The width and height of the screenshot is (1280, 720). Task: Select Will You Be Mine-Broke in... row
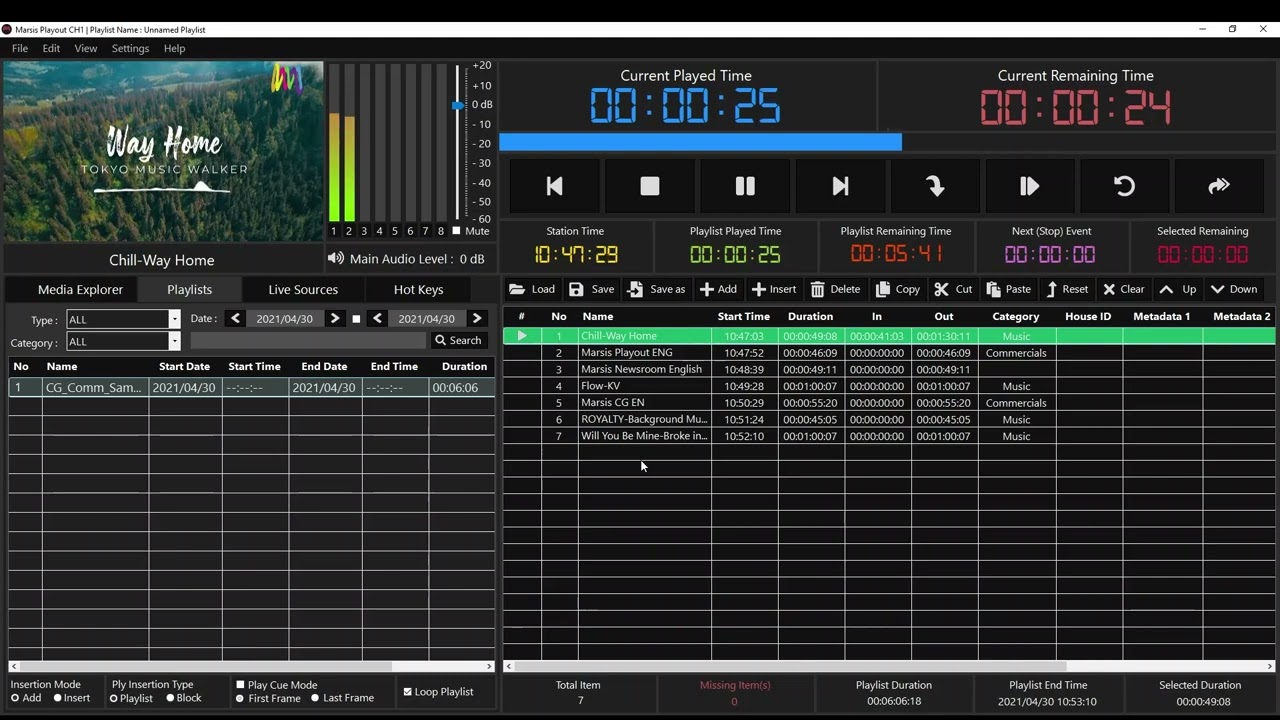[889, 436]
